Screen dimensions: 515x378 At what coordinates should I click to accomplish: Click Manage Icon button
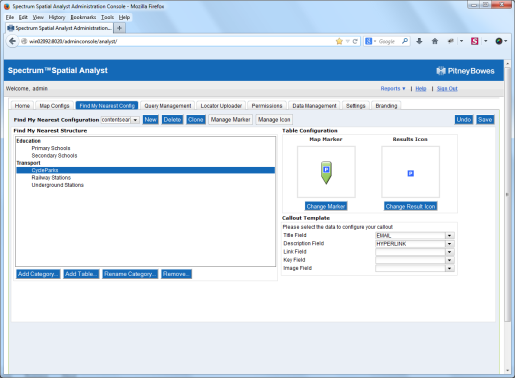pos(274,120)
